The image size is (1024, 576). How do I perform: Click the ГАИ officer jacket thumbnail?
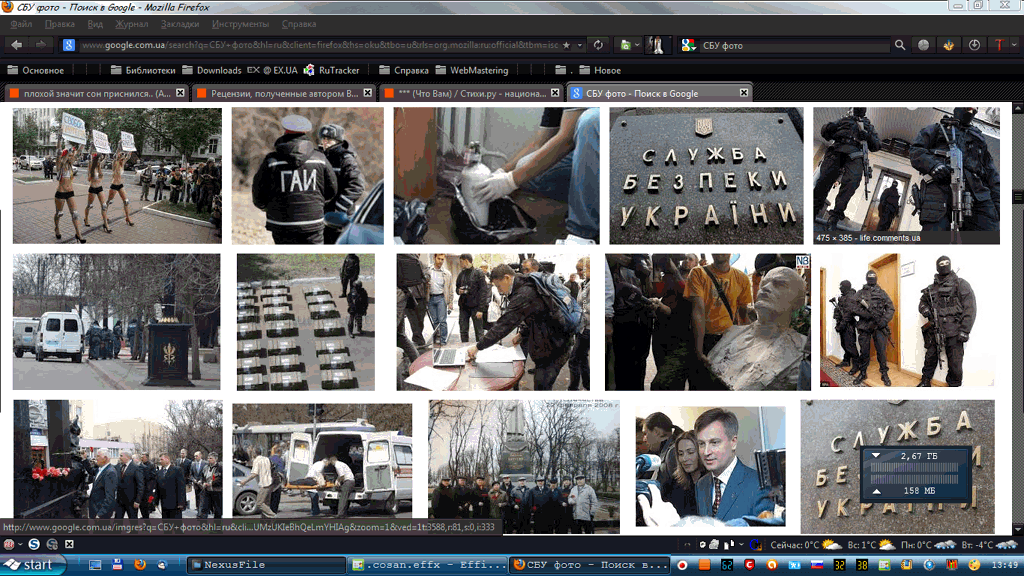click(307, 176)
